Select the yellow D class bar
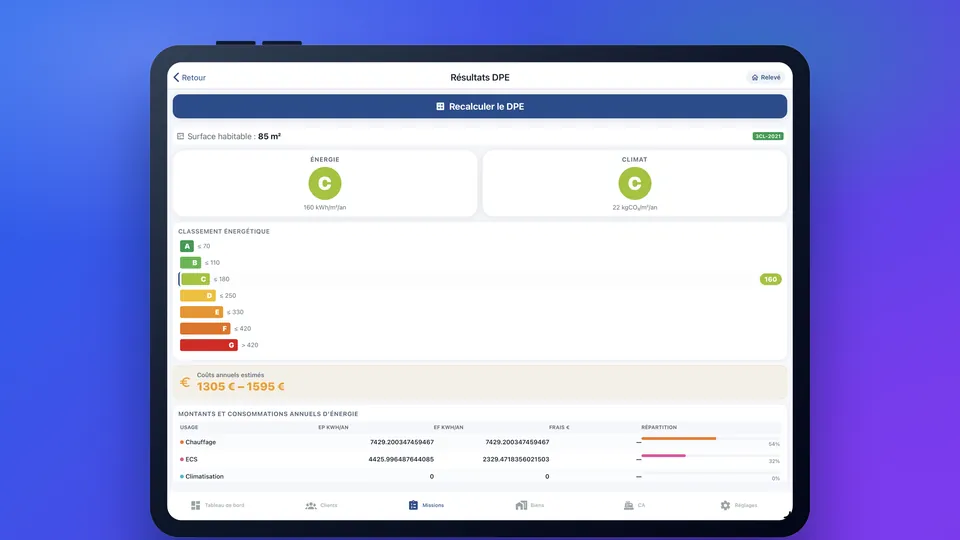Viewport: 960px width, 540px height. (x=198, y=296)
